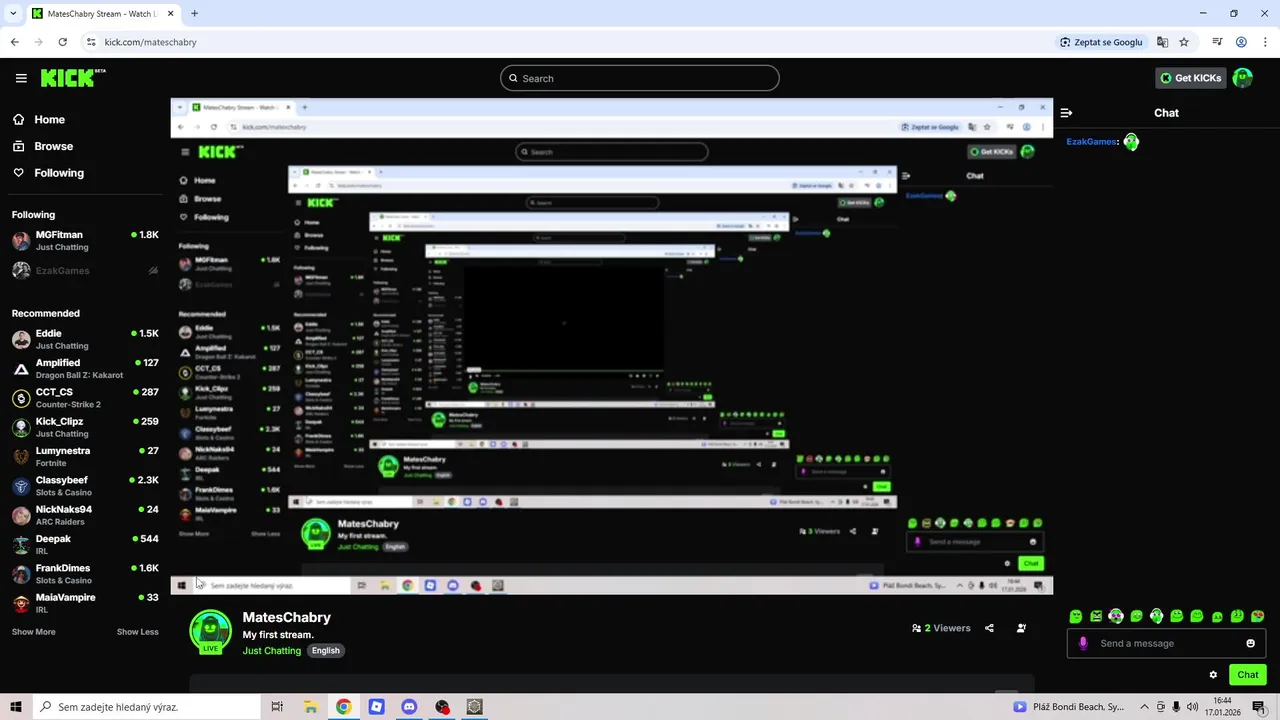Viewport: 1280px width, 720px height.
Task: Open Eddie recommended channel
Action: 85,339
